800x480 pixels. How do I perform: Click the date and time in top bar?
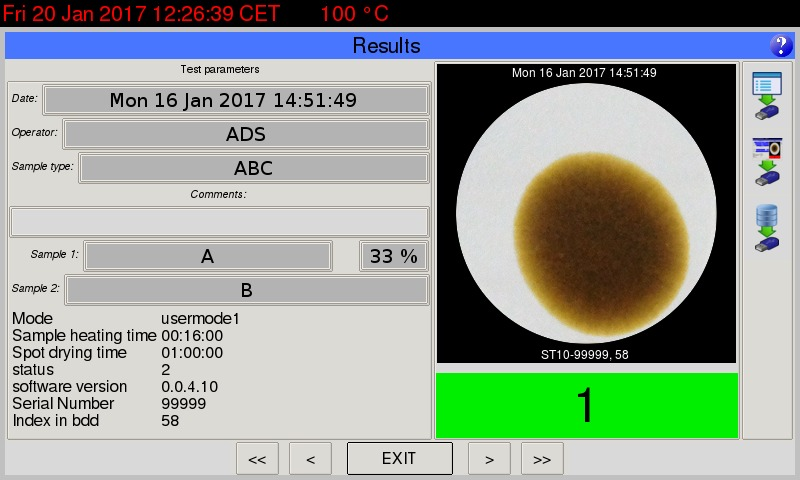[141, 14]
